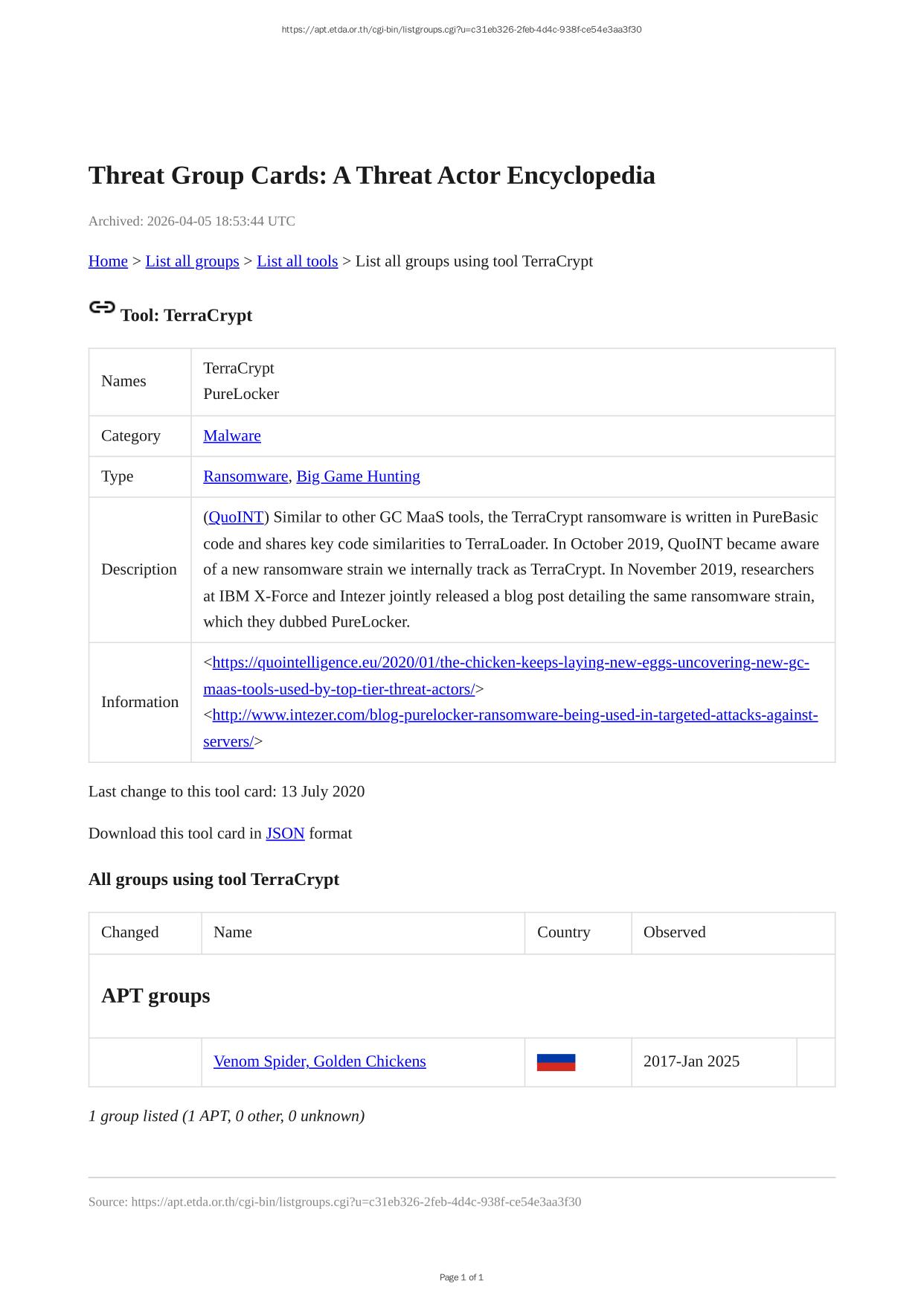Screen dimensions: 924x1307
Task: Open the Home breadcrumb link
Action: pos(108,261)
